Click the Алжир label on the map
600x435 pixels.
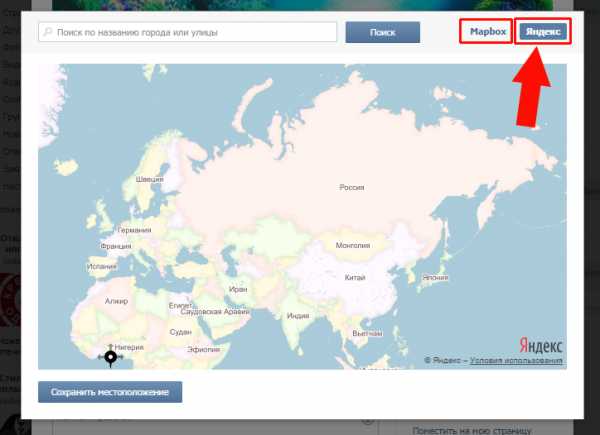click(x=116, y=301)
